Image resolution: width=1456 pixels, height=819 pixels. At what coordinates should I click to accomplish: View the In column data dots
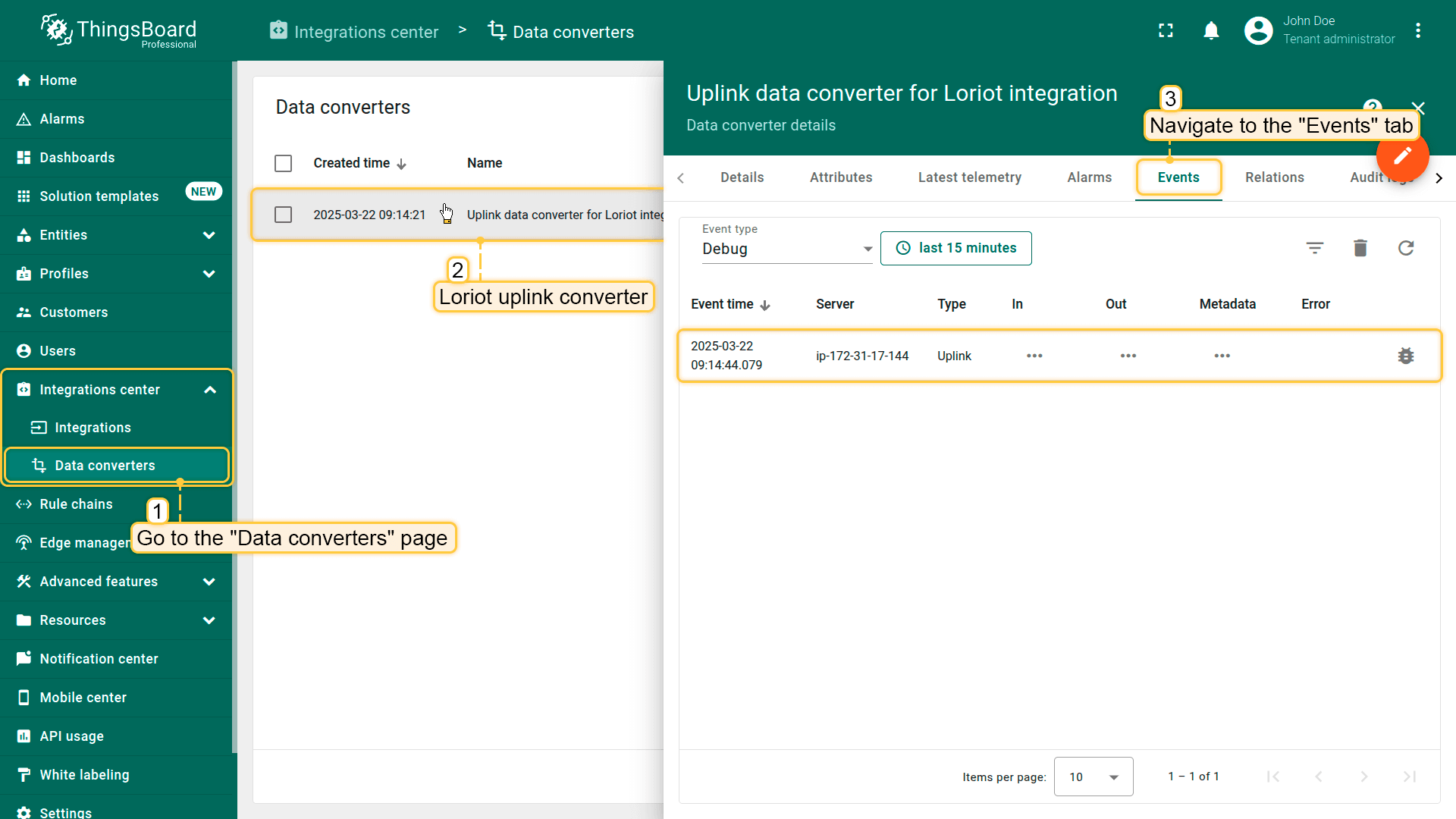[1034, 356]
